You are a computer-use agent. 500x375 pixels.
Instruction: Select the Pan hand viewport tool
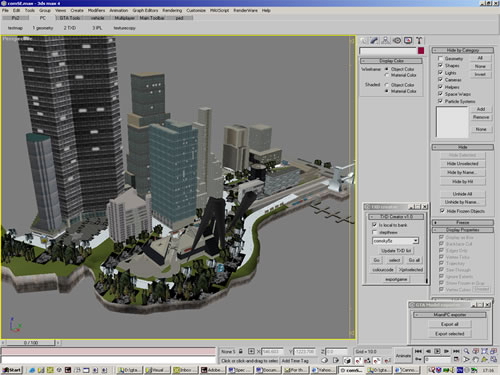click(x=475, y=360)
